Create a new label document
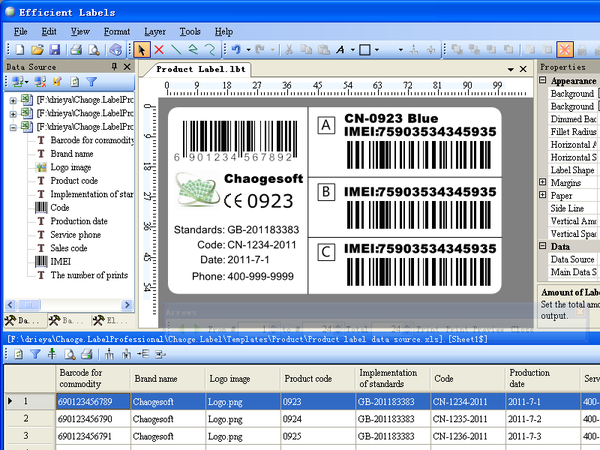 [x=20, y=50]
